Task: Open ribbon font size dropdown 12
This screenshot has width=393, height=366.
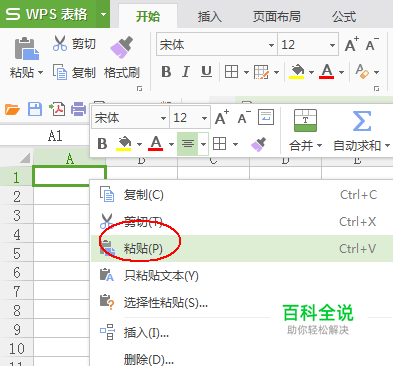Action: point(332,45)
